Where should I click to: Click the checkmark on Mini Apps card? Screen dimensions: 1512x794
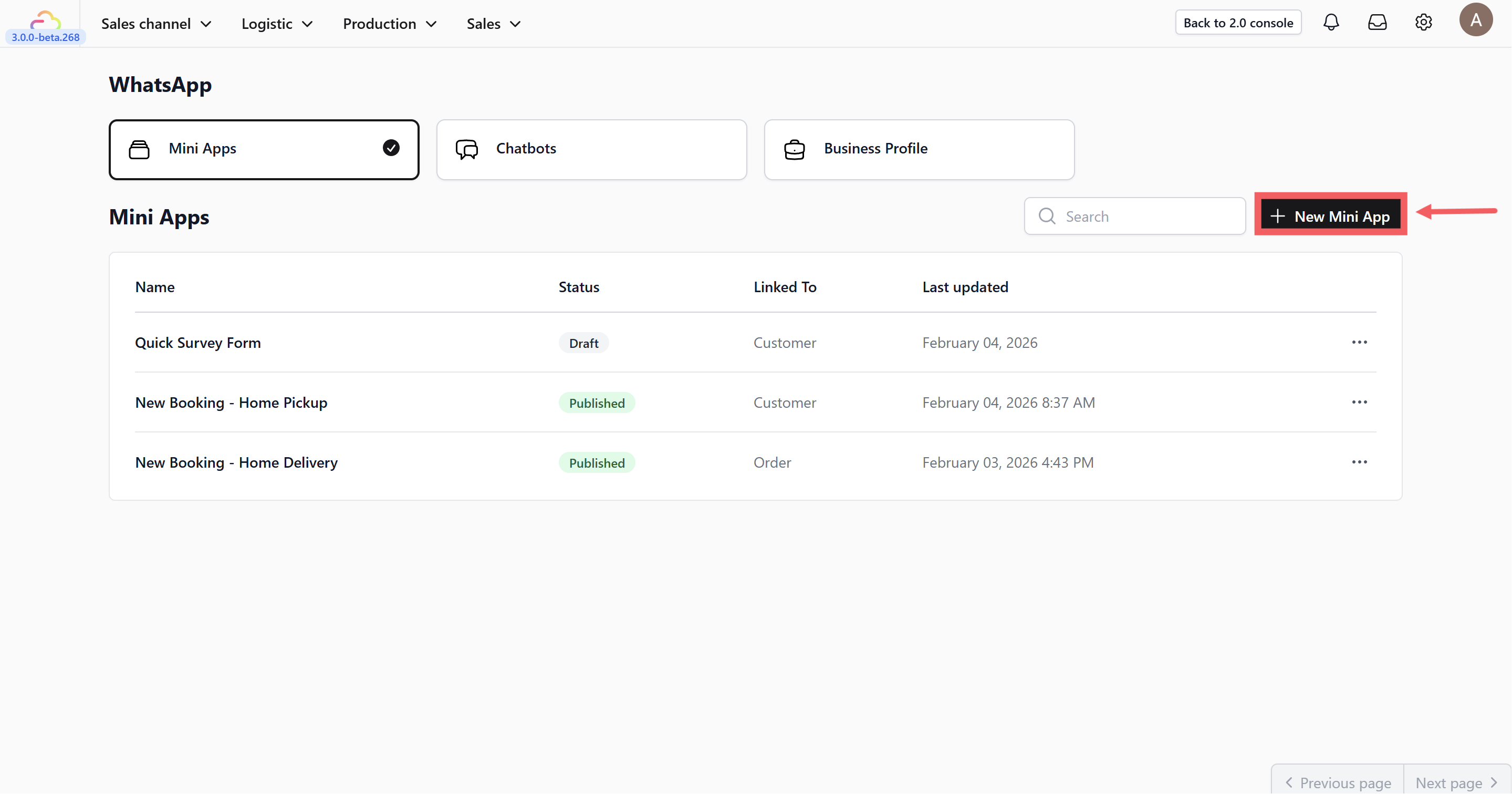tap(391, 148)
